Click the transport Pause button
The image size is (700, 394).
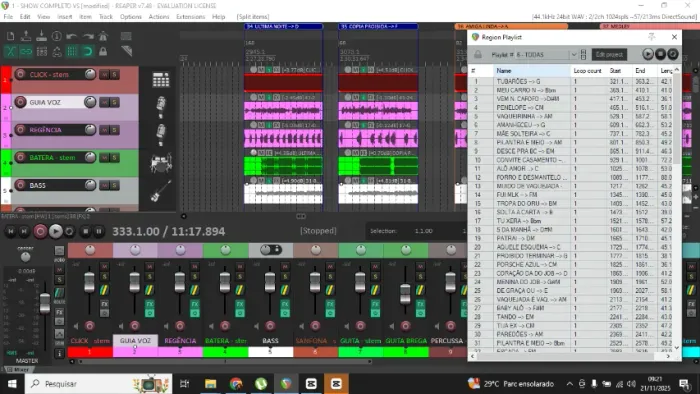pyautogui.click(x=99, y=231)
